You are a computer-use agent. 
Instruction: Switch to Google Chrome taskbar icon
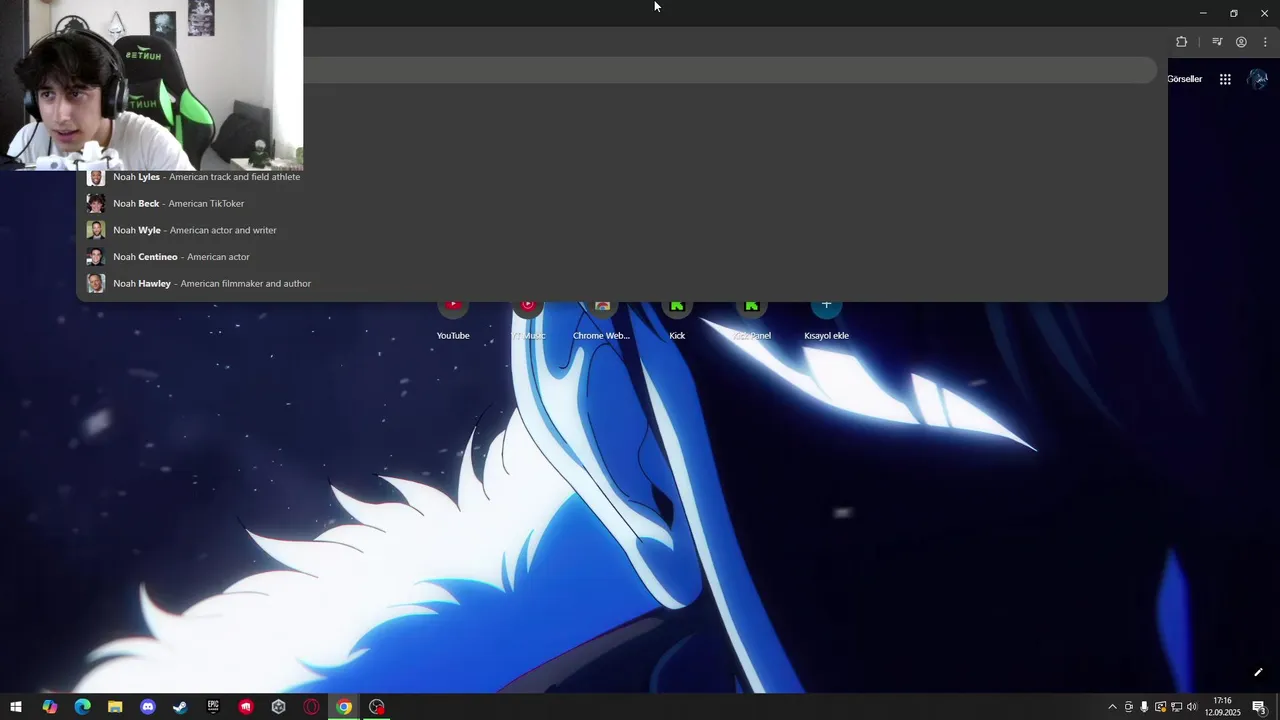pos(344,707)
